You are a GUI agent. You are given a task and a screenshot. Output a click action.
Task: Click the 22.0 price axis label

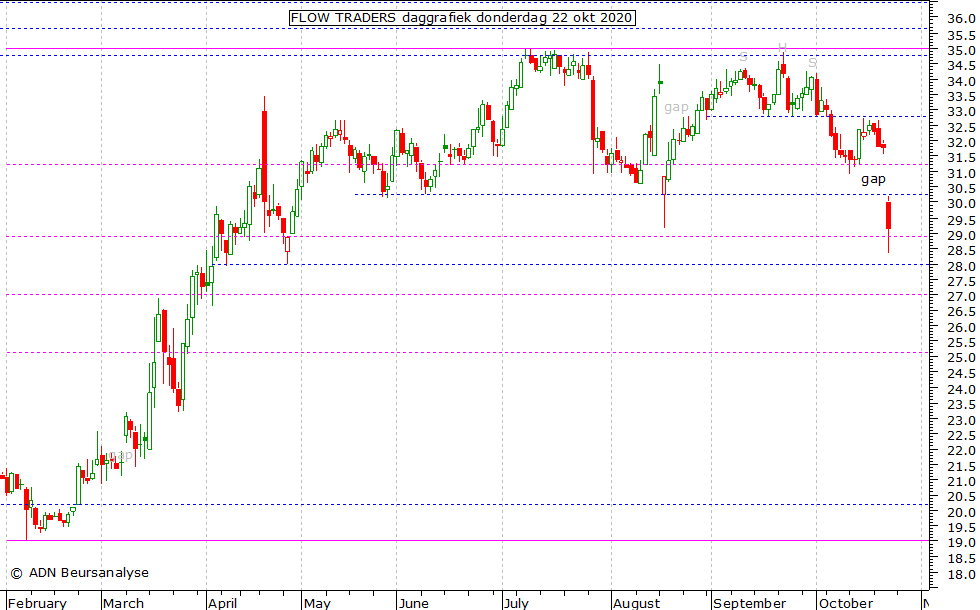click(961, 451)
